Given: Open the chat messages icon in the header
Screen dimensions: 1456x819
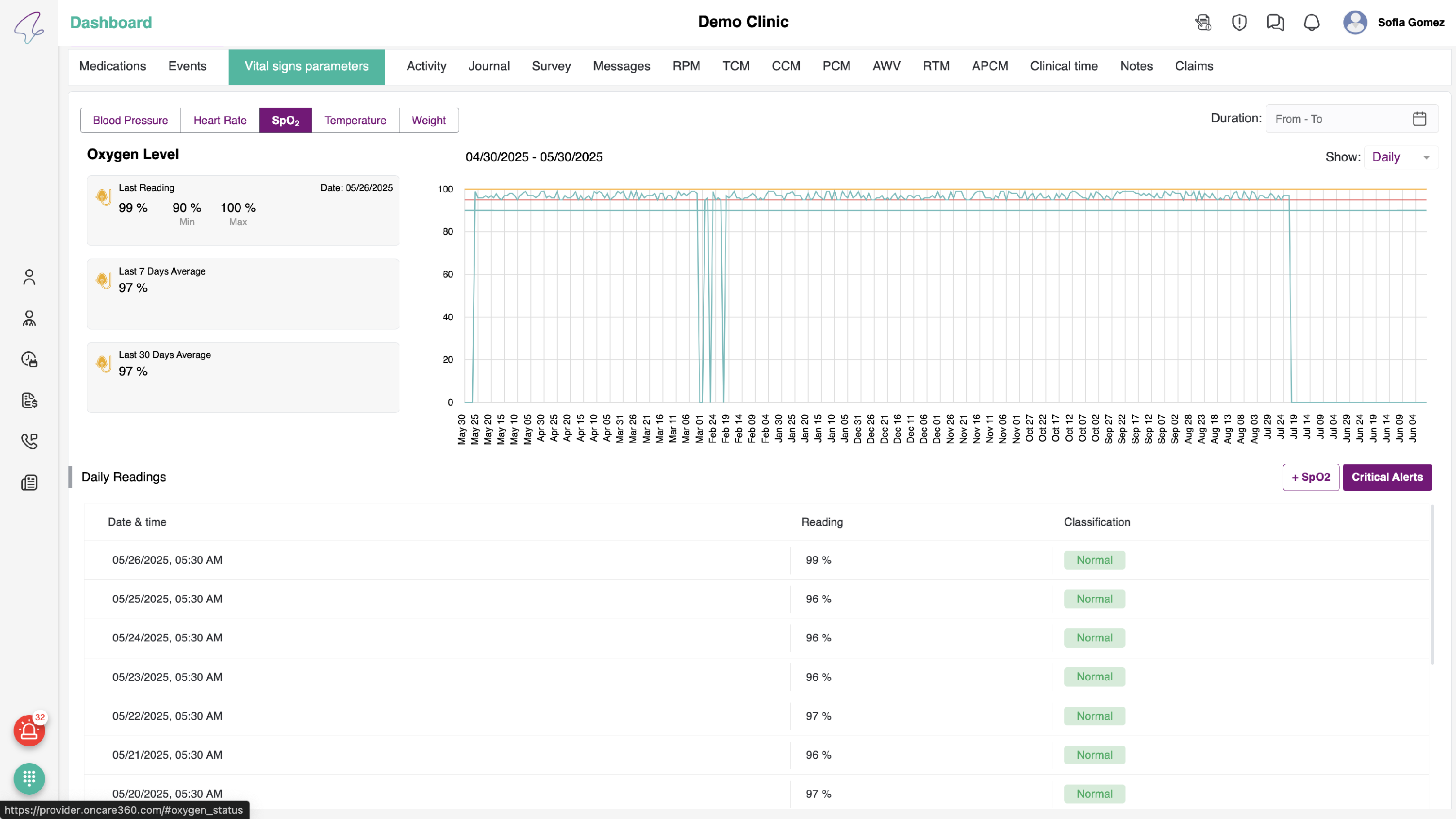Looking at the screenshot, I should [x=1275, y=23].
